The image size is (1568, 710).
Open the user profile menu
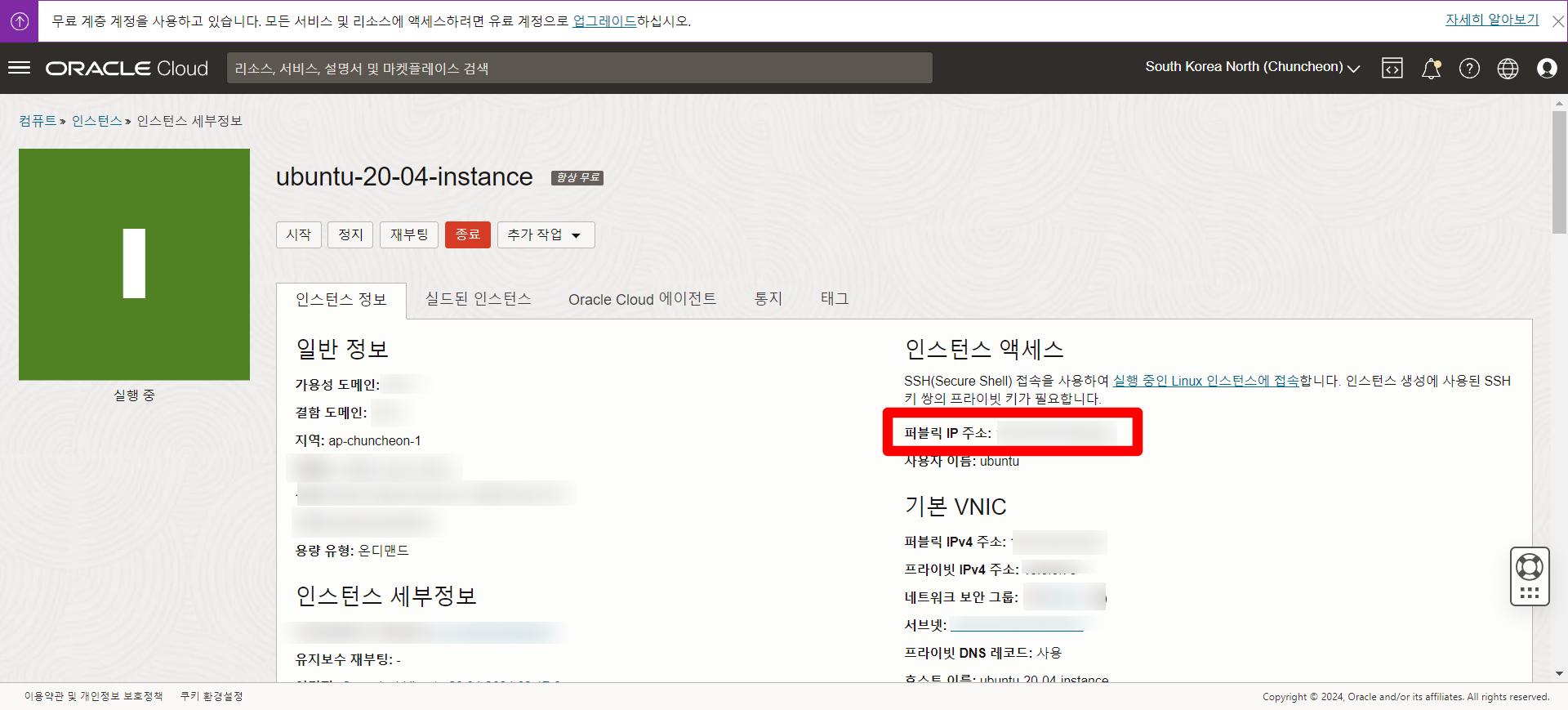(x=1547, y=69)
